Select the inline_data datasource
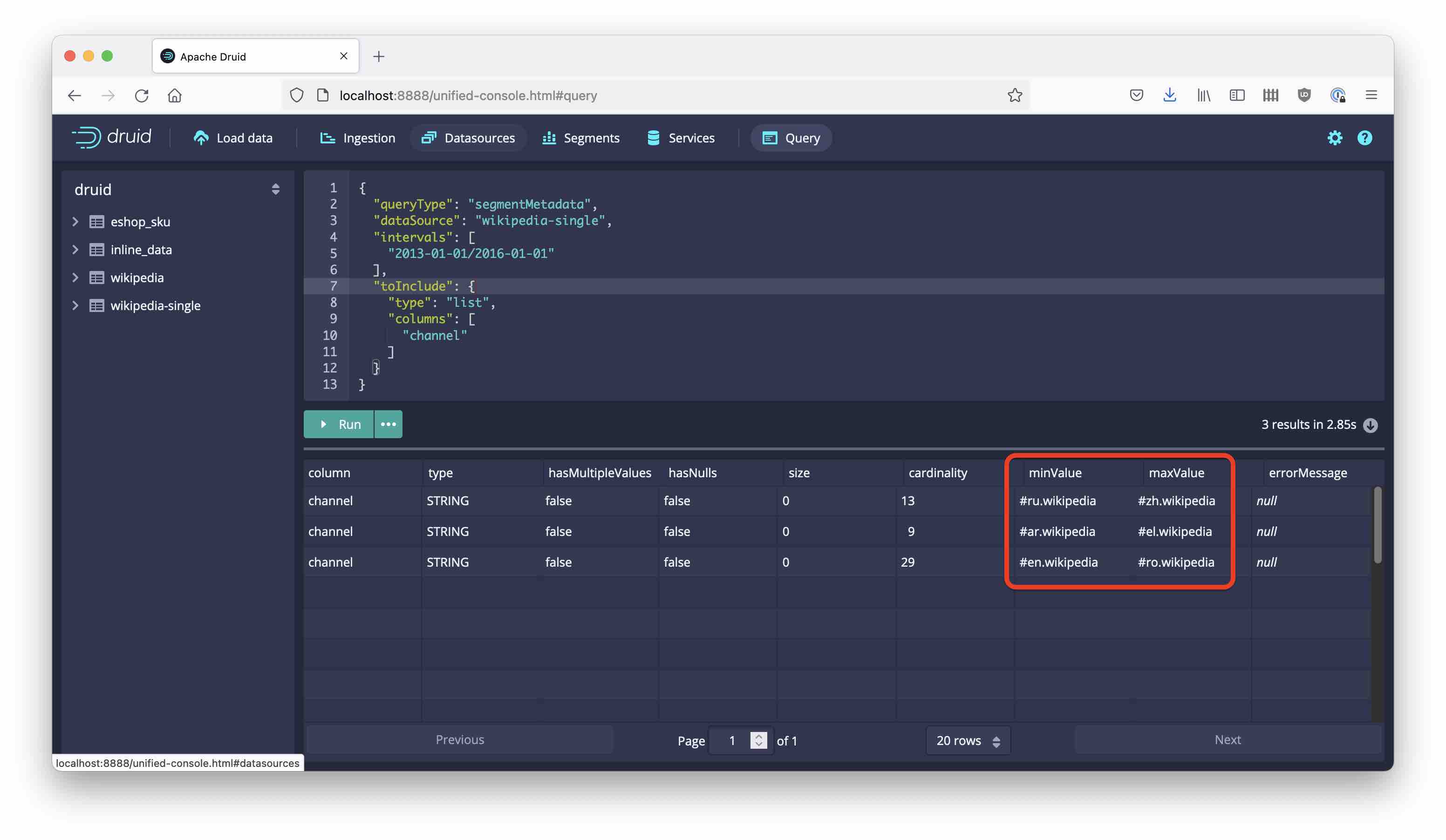1446x840 pixels. point(141,250)
